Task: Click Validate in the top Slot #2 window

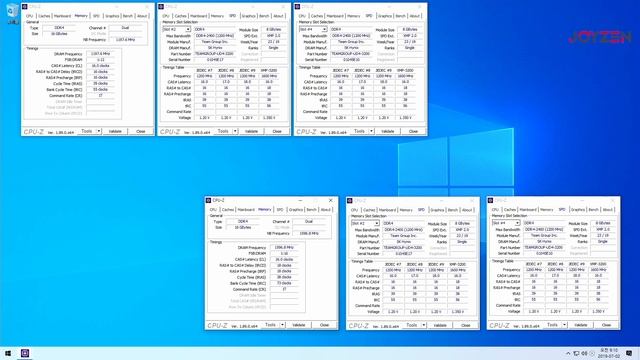Action: pyautogui.click(x=251, y=131)
